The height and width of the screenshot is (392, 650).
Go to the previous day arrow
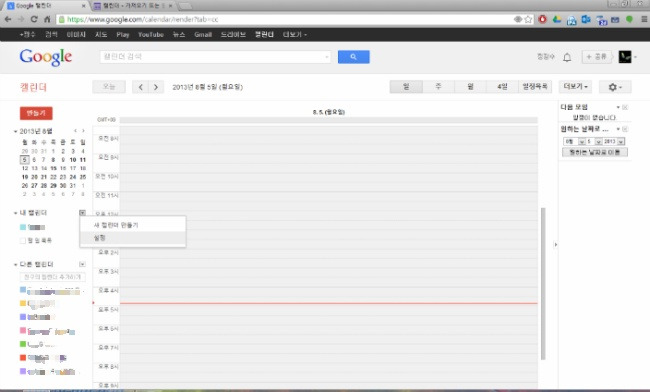tap(141, 87)
